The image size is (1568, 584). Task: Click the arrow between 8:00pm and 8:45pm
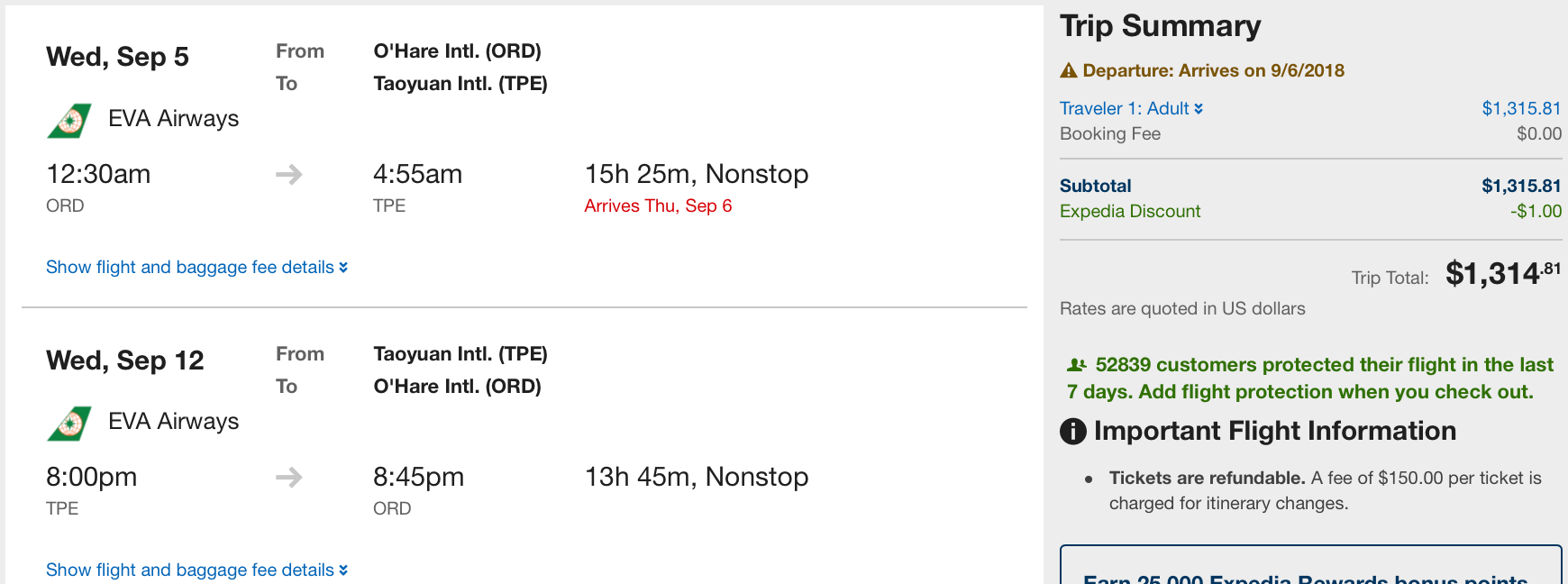(288, 477)
